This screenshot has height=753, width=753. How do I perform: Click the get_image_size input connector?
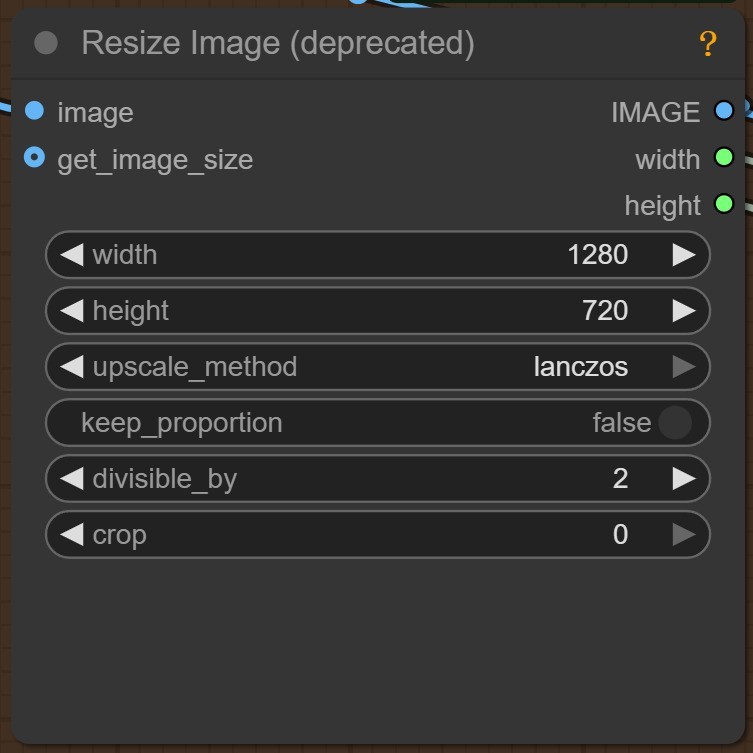pyautogui.click(x=35, y=158)
